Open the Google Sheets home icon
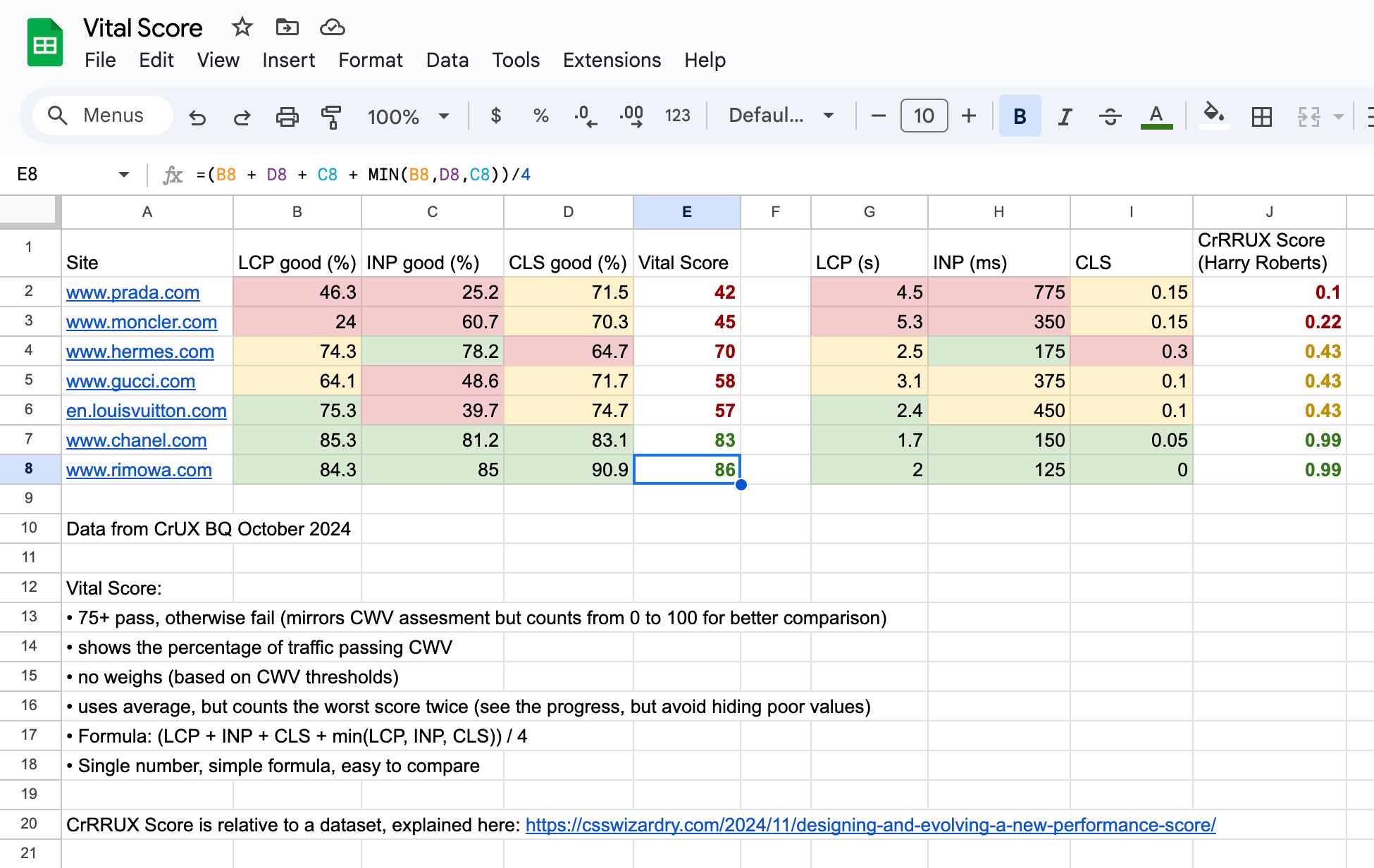1374x868 pixels. [x=44, y=43]
